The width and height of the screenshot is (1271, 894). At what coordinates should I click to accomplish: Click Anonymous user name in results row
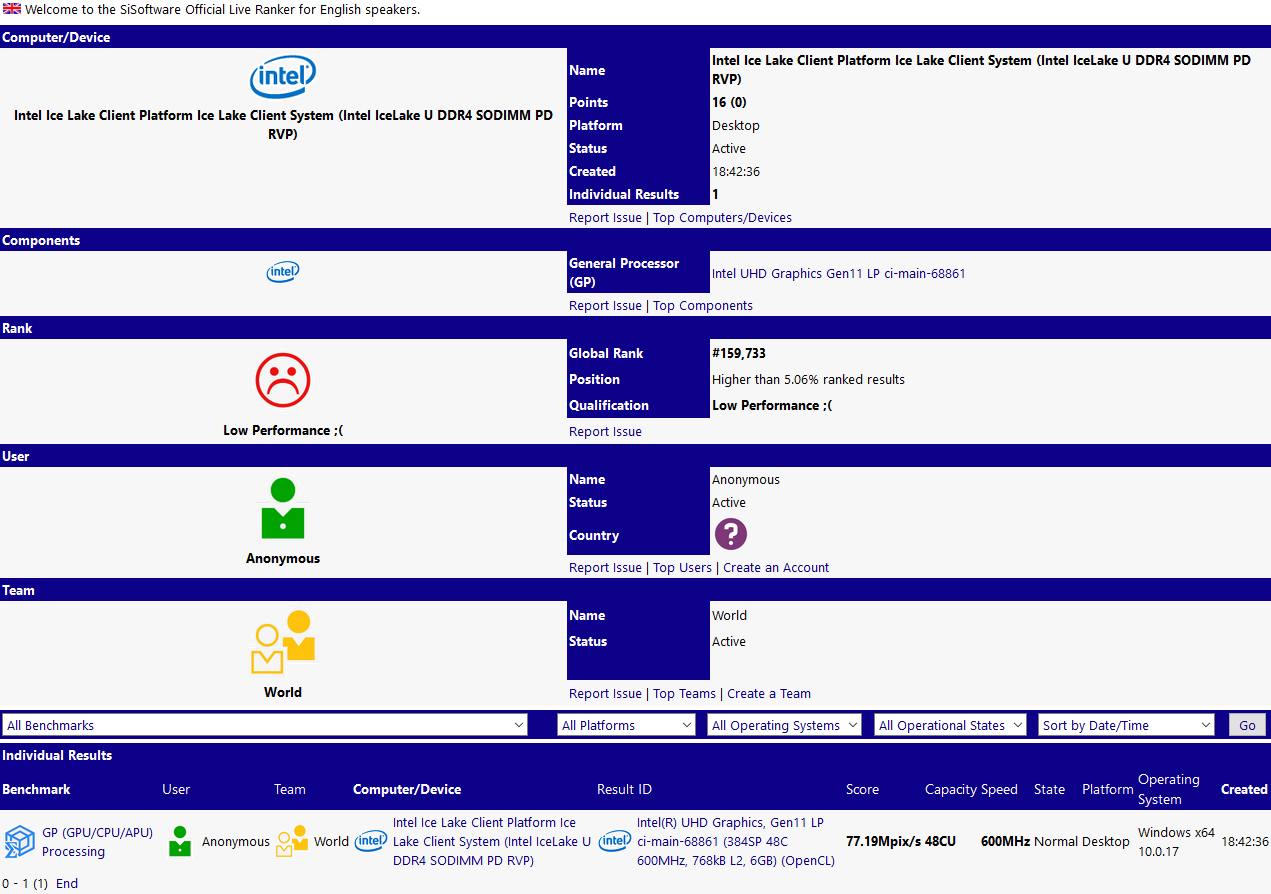click(236, 842)
